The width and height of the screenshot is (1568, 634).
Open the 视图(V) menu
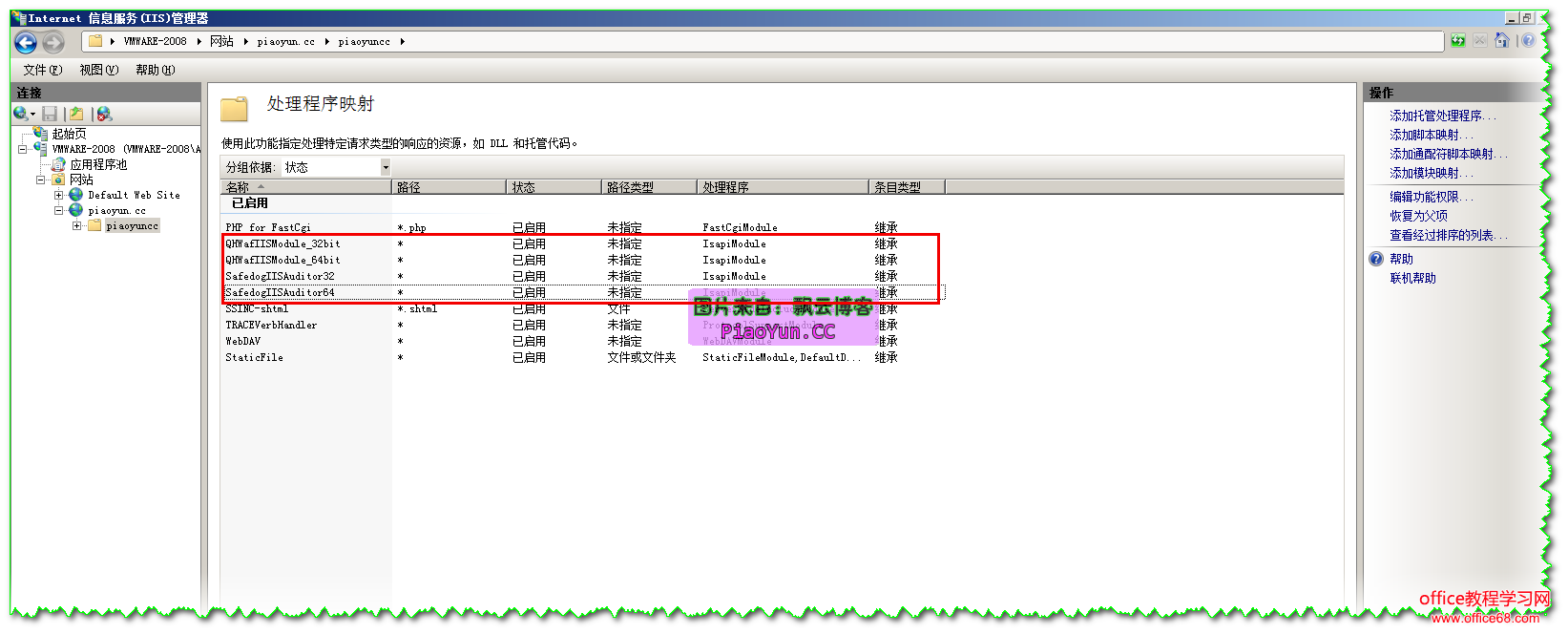coord(99,70)
